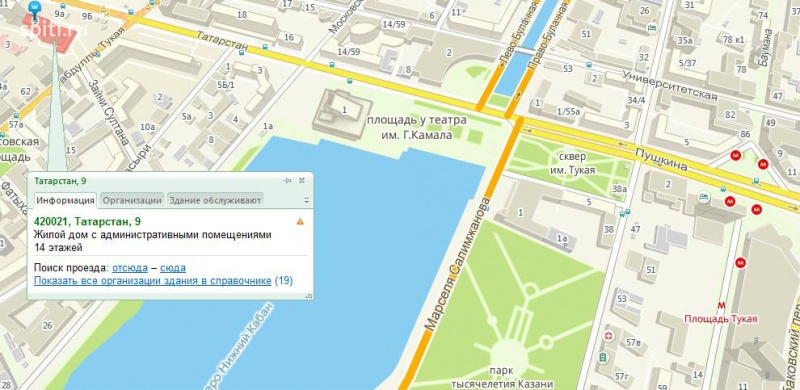Click the green building icon near 57г

603,356
